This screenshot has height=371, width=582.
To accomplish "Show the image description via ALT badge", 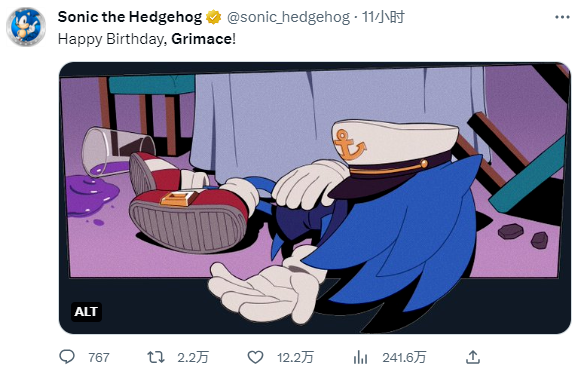I will (x=86, y=312).
